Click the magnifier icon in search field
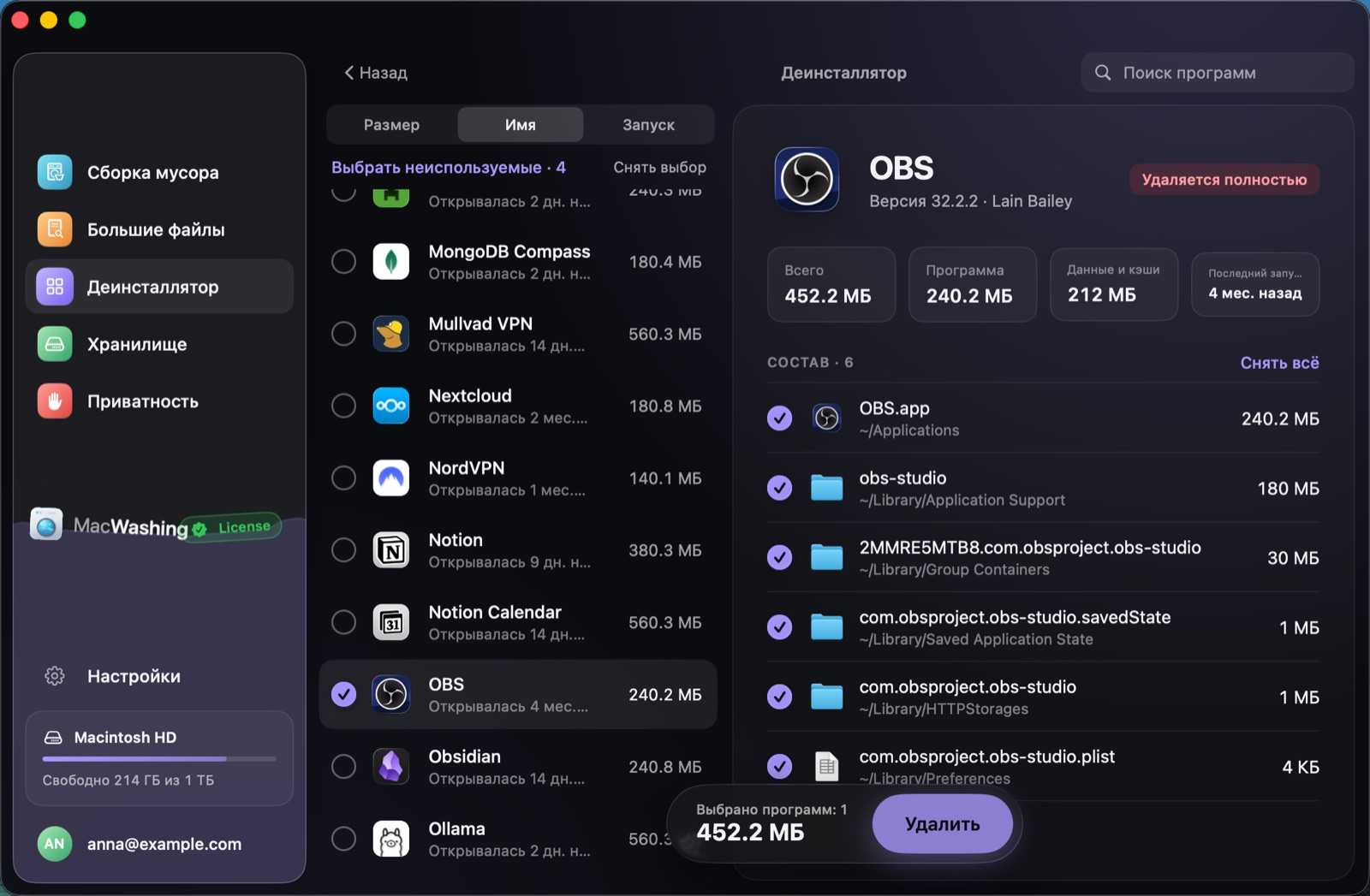 1103,73
